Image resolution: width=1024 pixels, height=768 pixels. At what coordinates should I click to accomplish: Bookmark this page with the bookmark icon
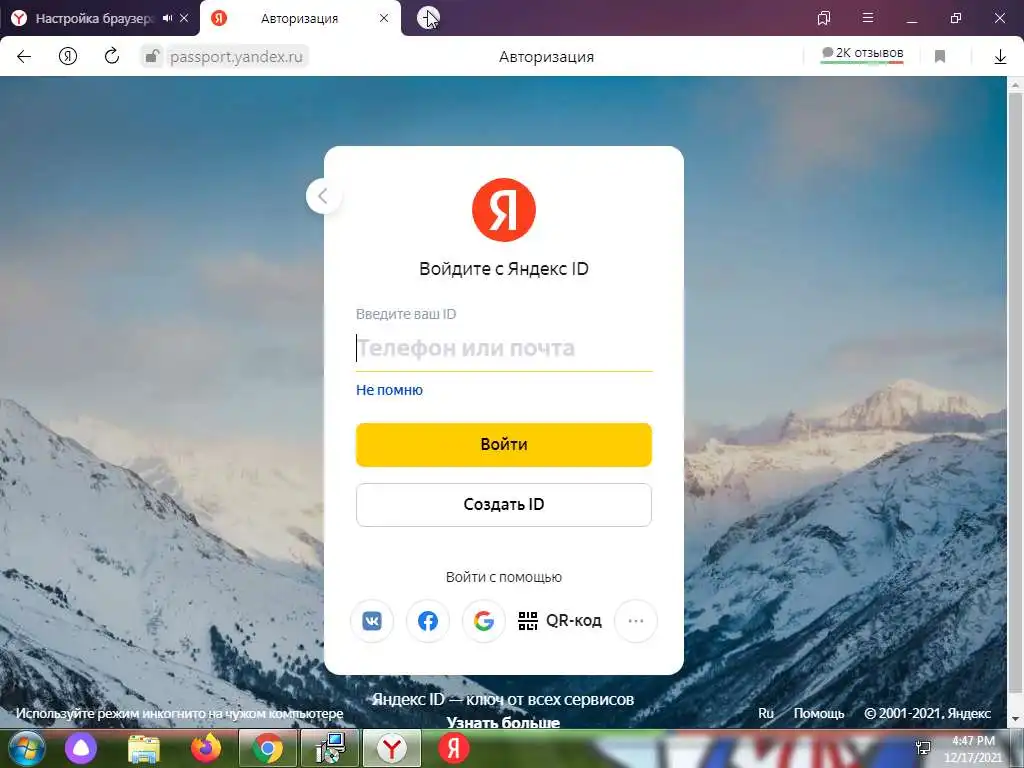(x=940, y=57)
